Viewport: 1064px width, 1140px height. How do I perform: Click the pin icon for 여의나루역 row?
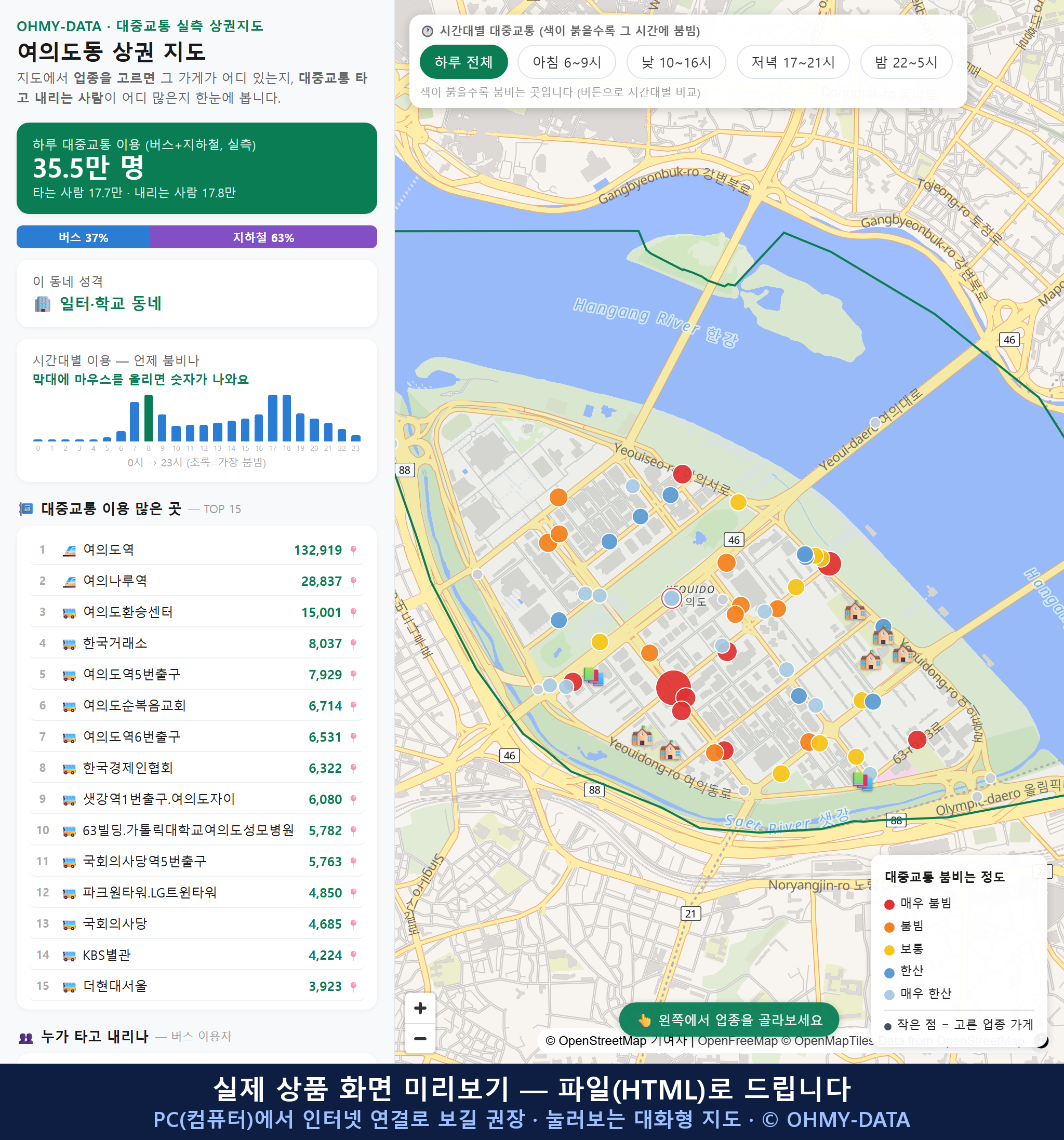point(353,582)
